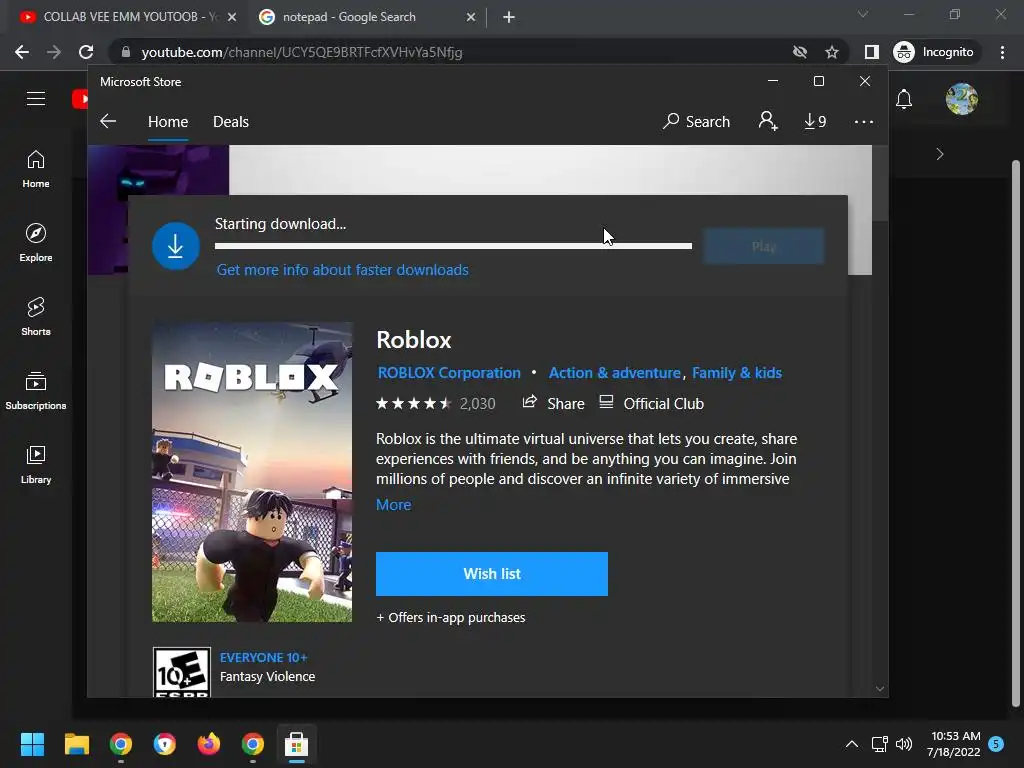1024x768 pixels.
Task: Go to YouTube Home in sidebar
Action: point(36,169)
